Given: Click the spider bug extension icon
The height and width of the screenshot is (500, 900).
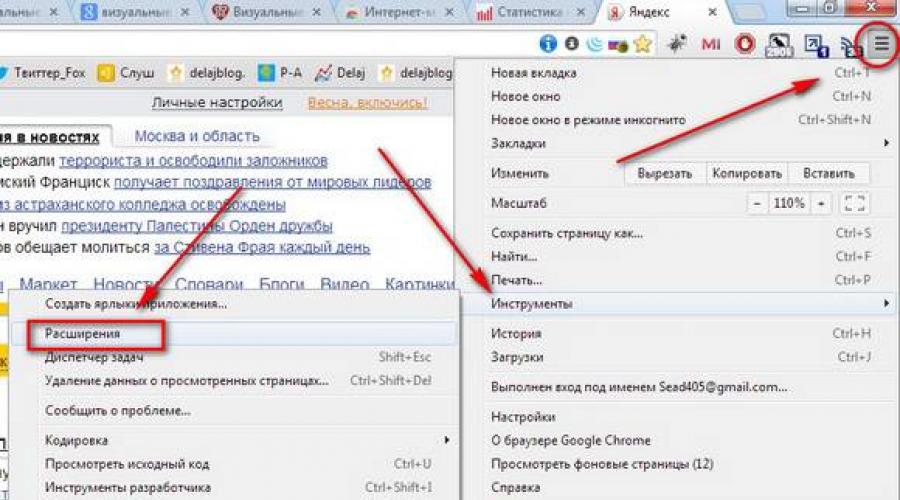Looking at the screenshot, I should (677, 43).
